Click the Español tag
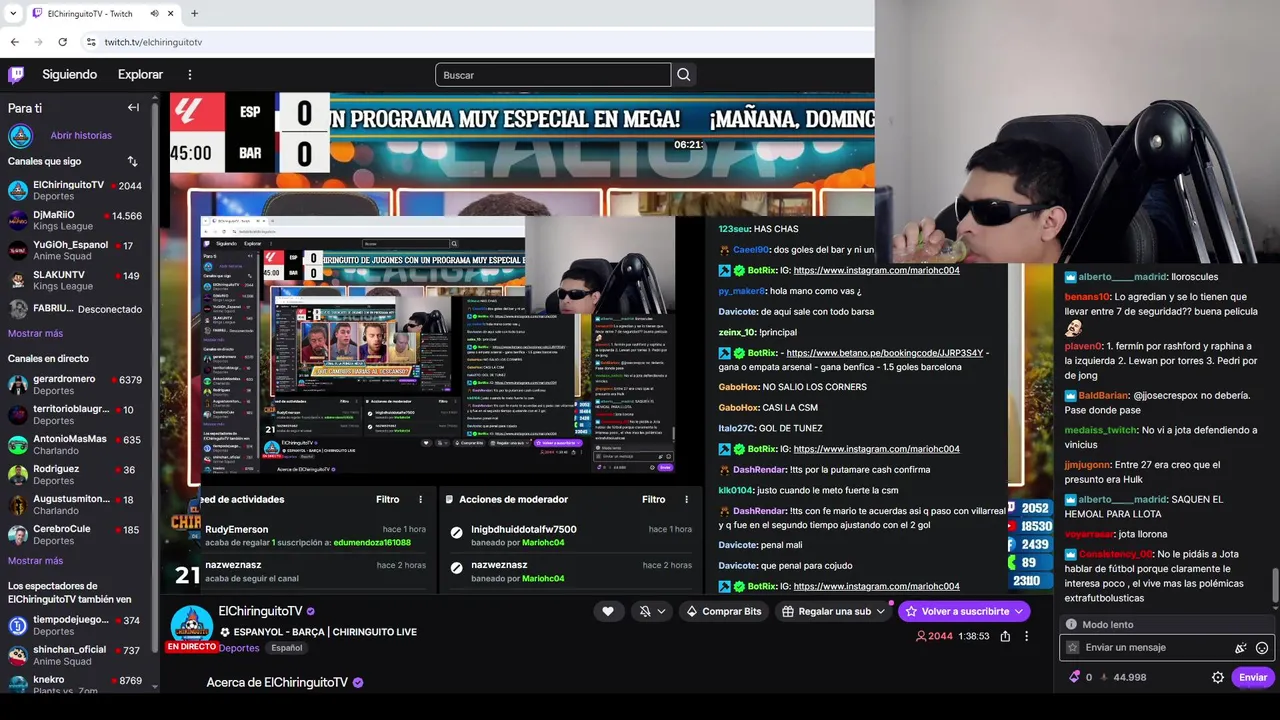The width and height of the screenshot is (1280, 720). point(287,648)
